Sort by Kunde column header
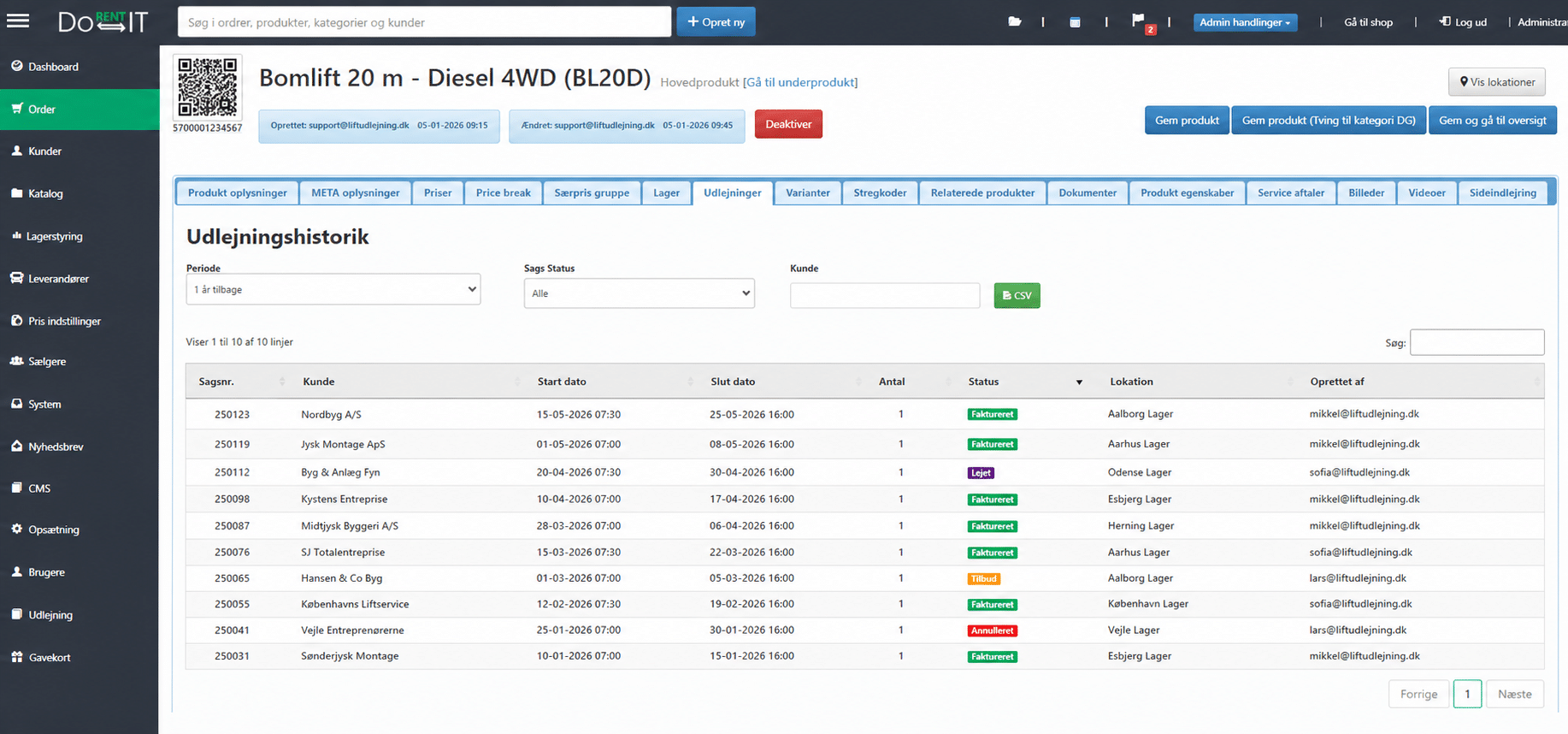Viewport: 1568px width, 734px height. pos(409,382)
